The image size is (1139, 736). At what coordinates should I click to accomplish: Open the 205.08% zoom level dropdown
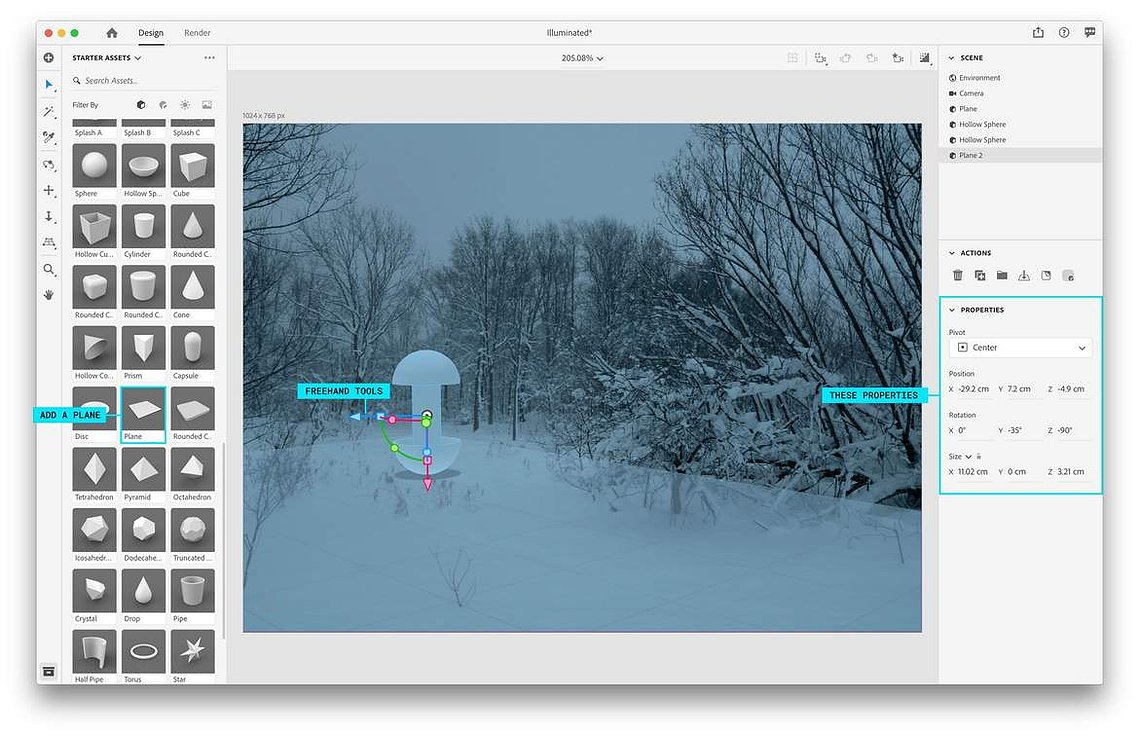pos(582,58)
